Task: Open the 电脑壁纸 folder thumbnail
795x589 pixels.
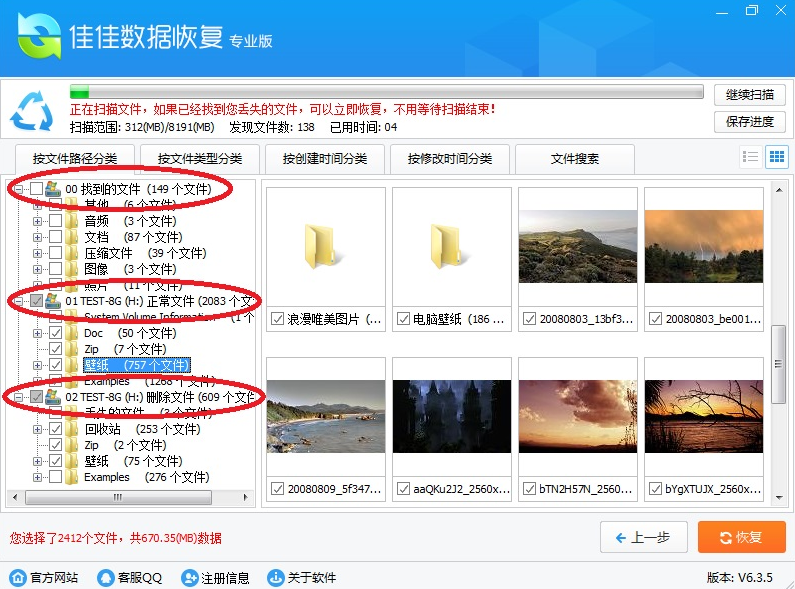Action: tap(452, 247)
